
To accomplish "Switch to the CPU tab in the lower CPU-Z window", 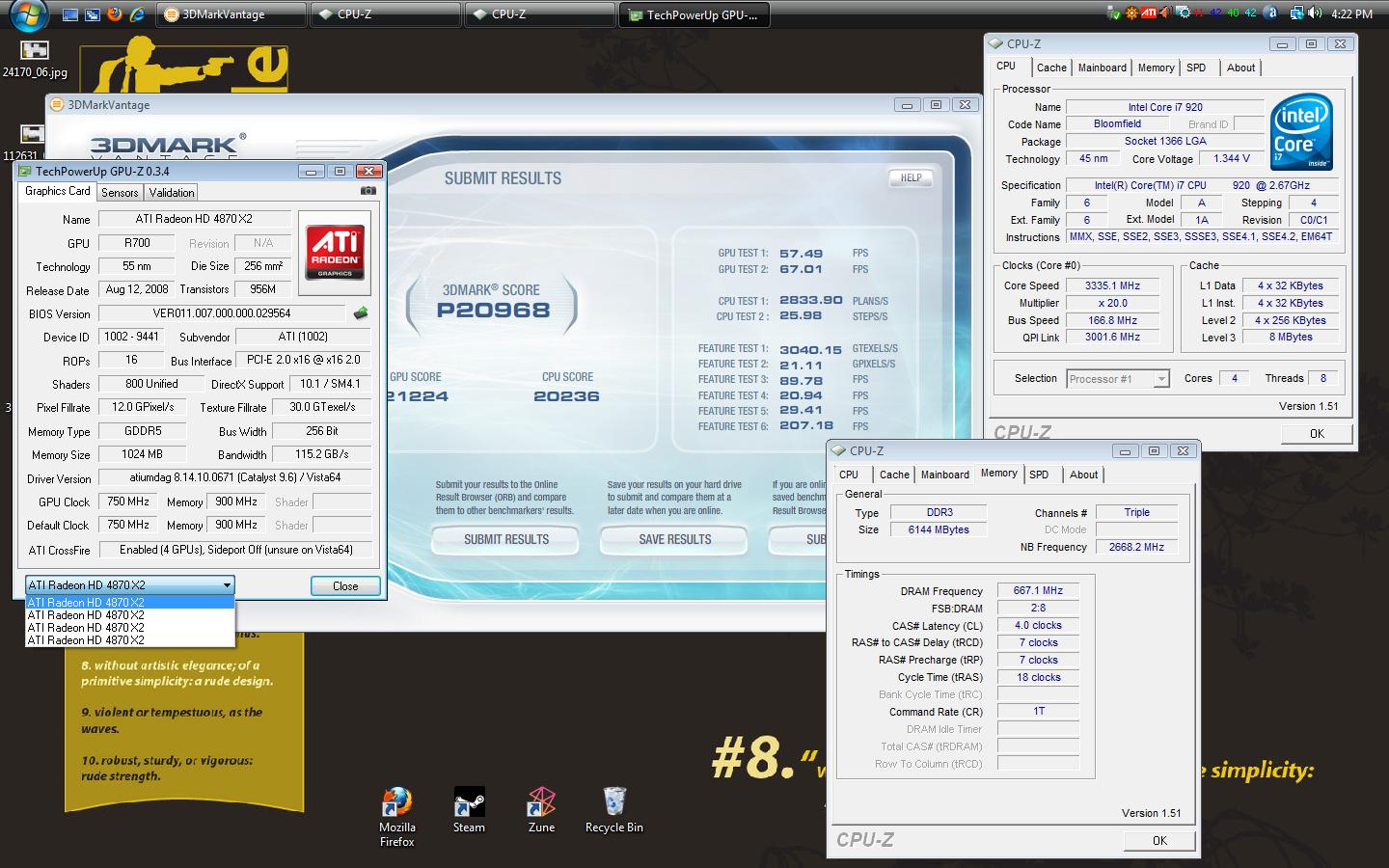I will [x=849, y=475].
